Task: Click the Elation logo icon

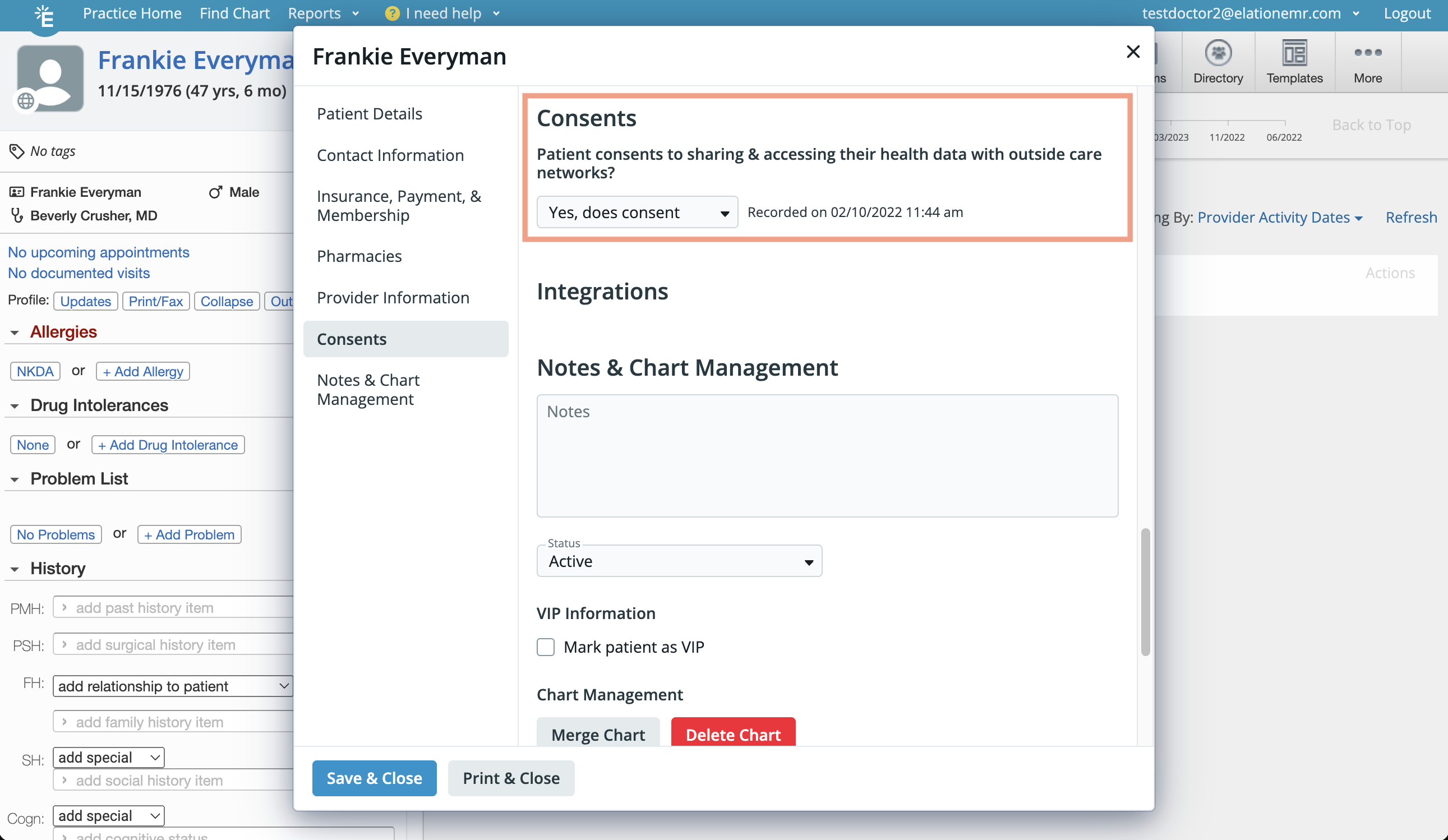Action: 44,16
